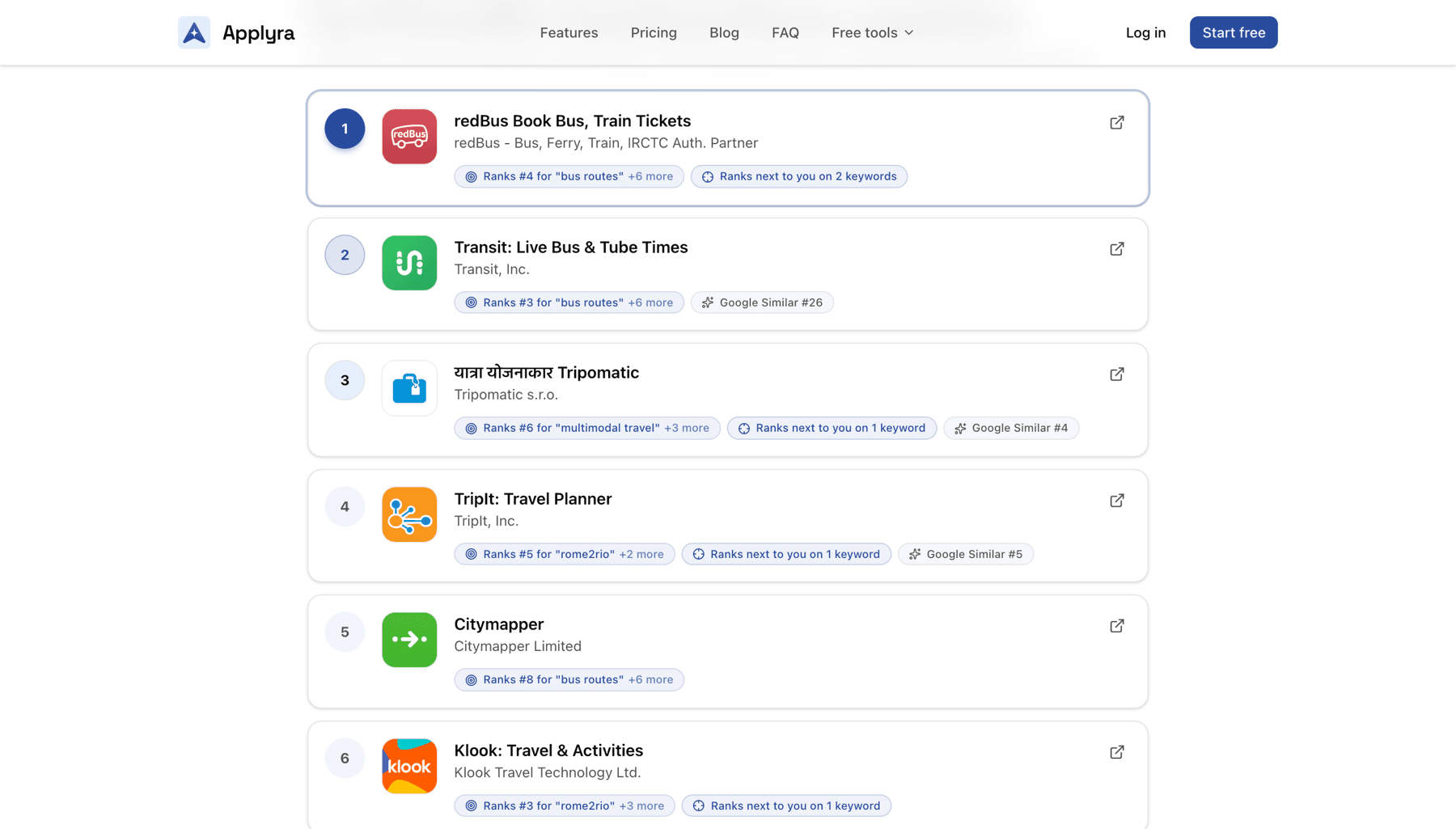
Task: Open external link for redBus
Action: pyautogui.click(x=1117, y=122)
